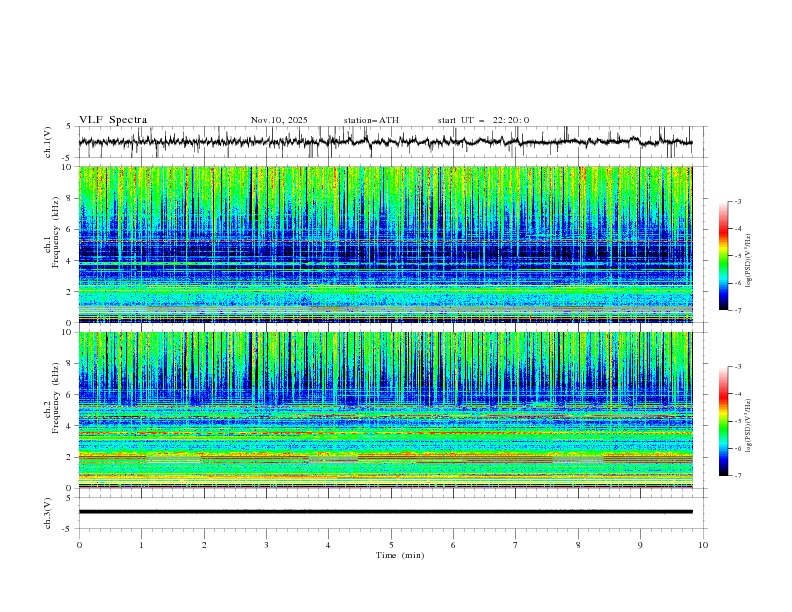This screenshot has width=792, height=612.
Task: Select the date label "Nov.10, 2025"
Action: [x=279, y=120]
